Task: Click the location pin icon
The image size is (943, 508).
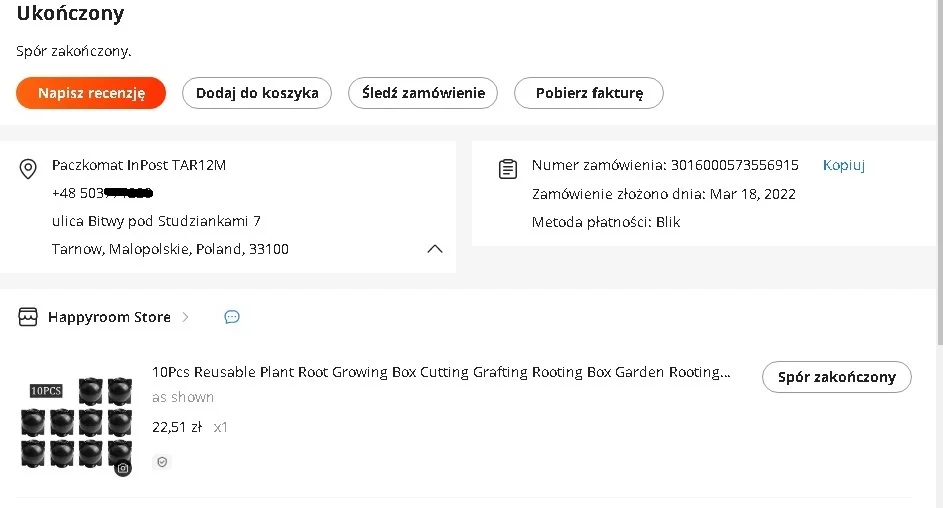Action: 29,168
